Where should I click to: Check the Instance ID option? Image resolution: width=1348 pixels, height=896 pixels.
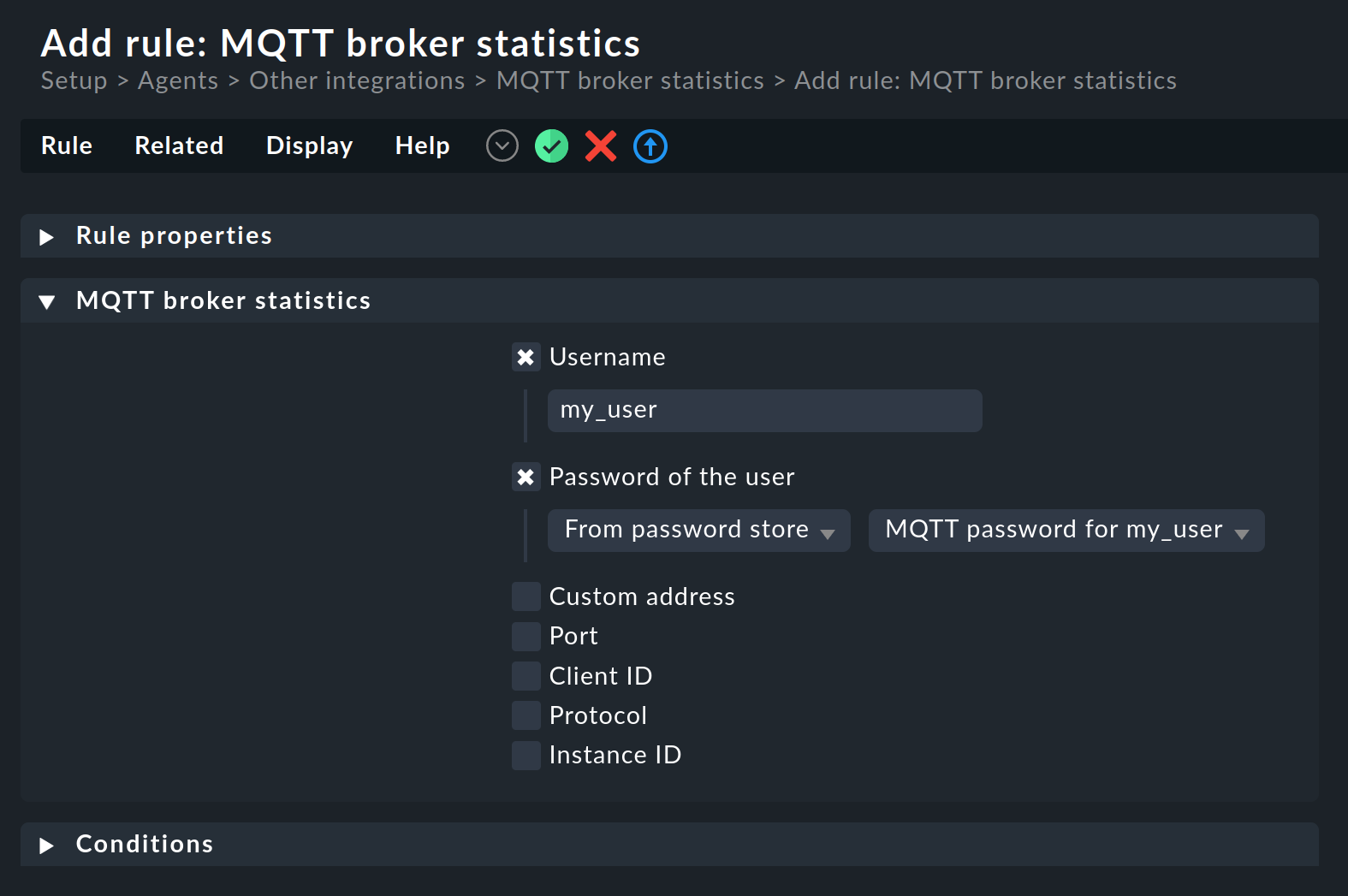[x=526, y=755]
